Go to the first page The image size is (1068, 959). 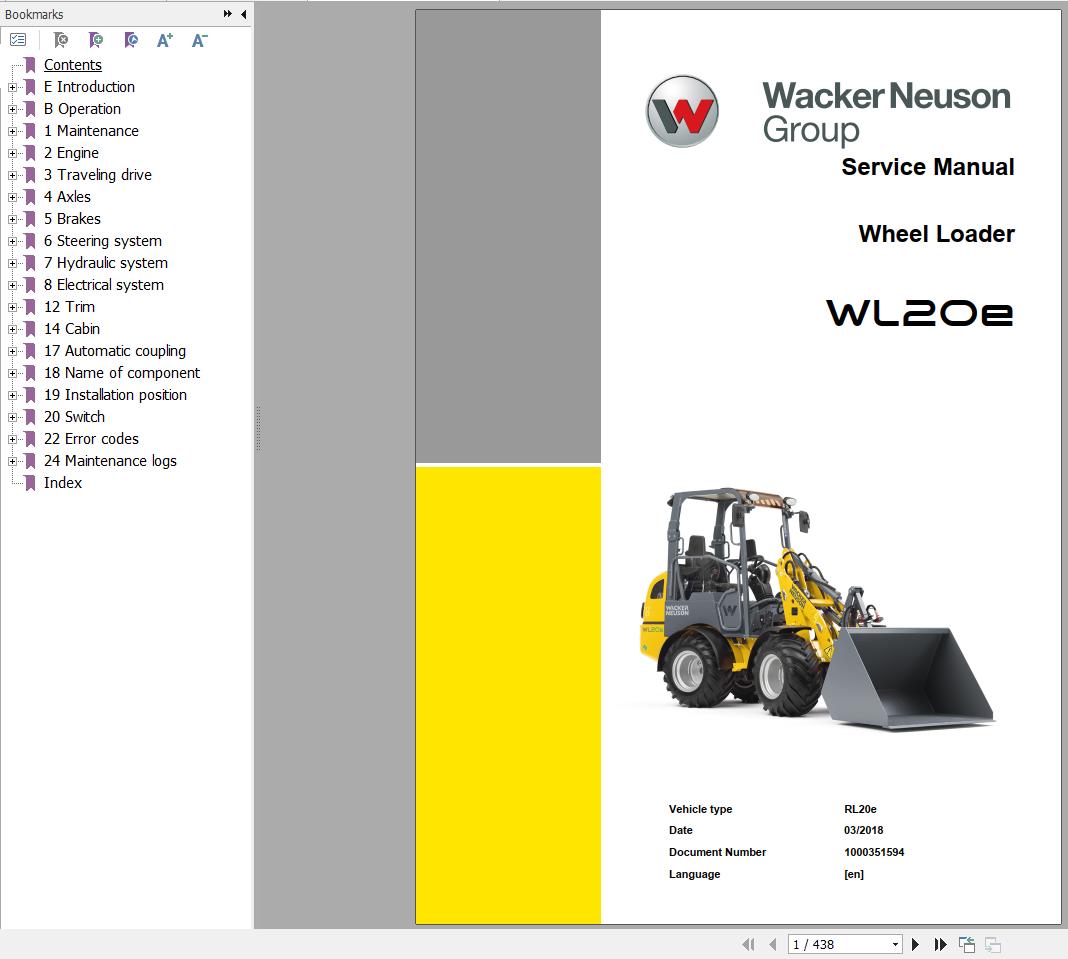click(748, 944)
